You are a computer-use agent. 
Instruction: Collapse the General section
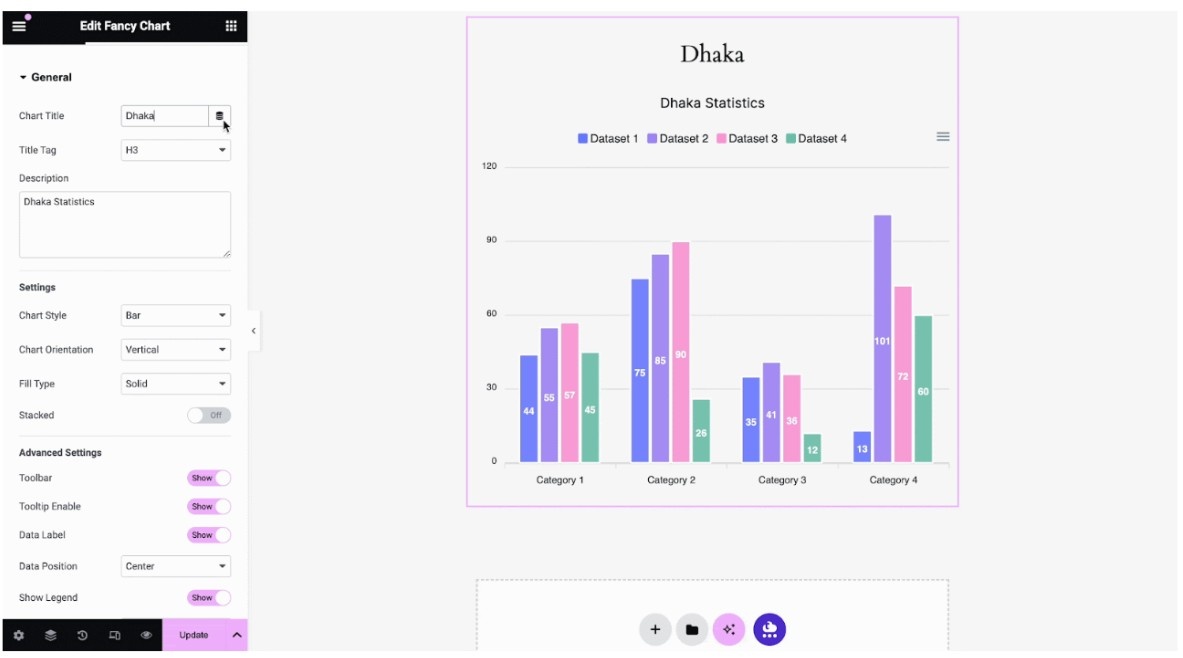point(45,77)
